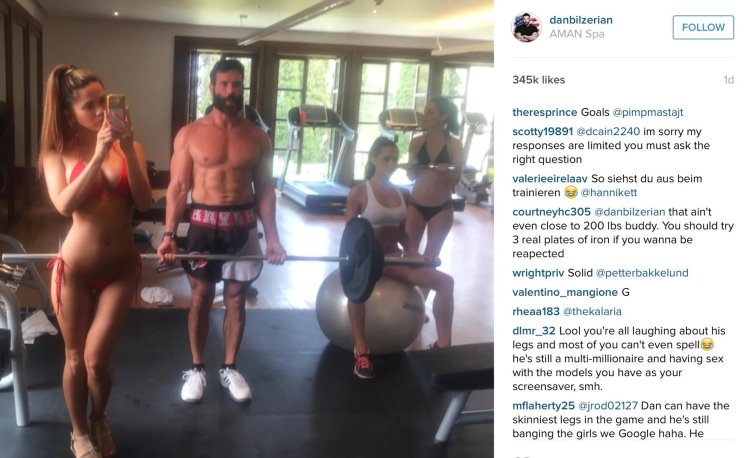
Task: Click the FOLLOW button
Action: [703, 27]
